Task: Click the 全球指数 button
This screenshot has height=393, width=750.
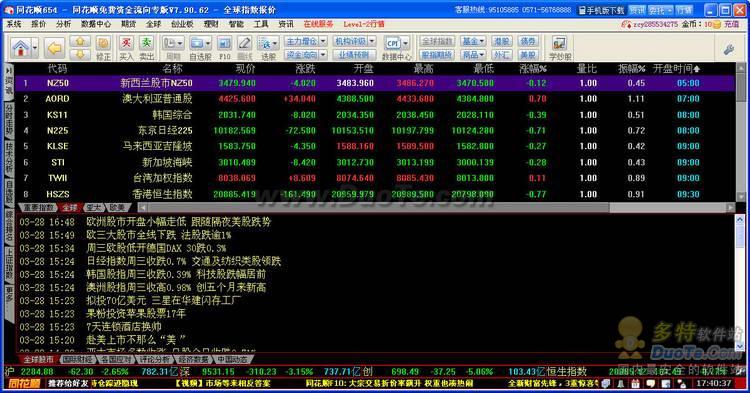Action: point(437,42)
